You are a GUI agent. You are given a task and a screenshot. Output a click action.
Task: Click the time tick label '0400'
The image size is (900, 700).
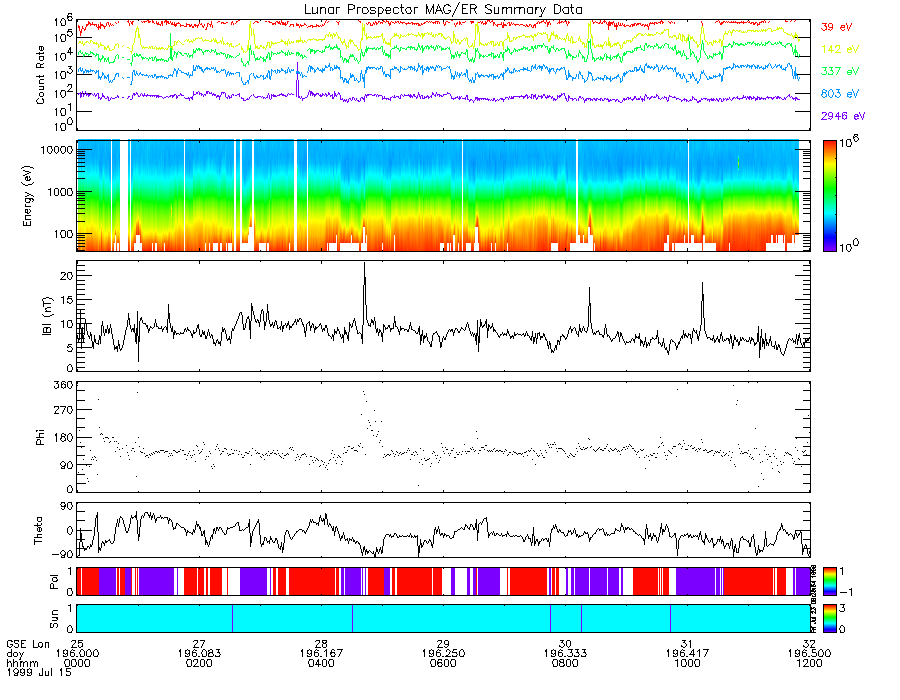click(321, 663)
